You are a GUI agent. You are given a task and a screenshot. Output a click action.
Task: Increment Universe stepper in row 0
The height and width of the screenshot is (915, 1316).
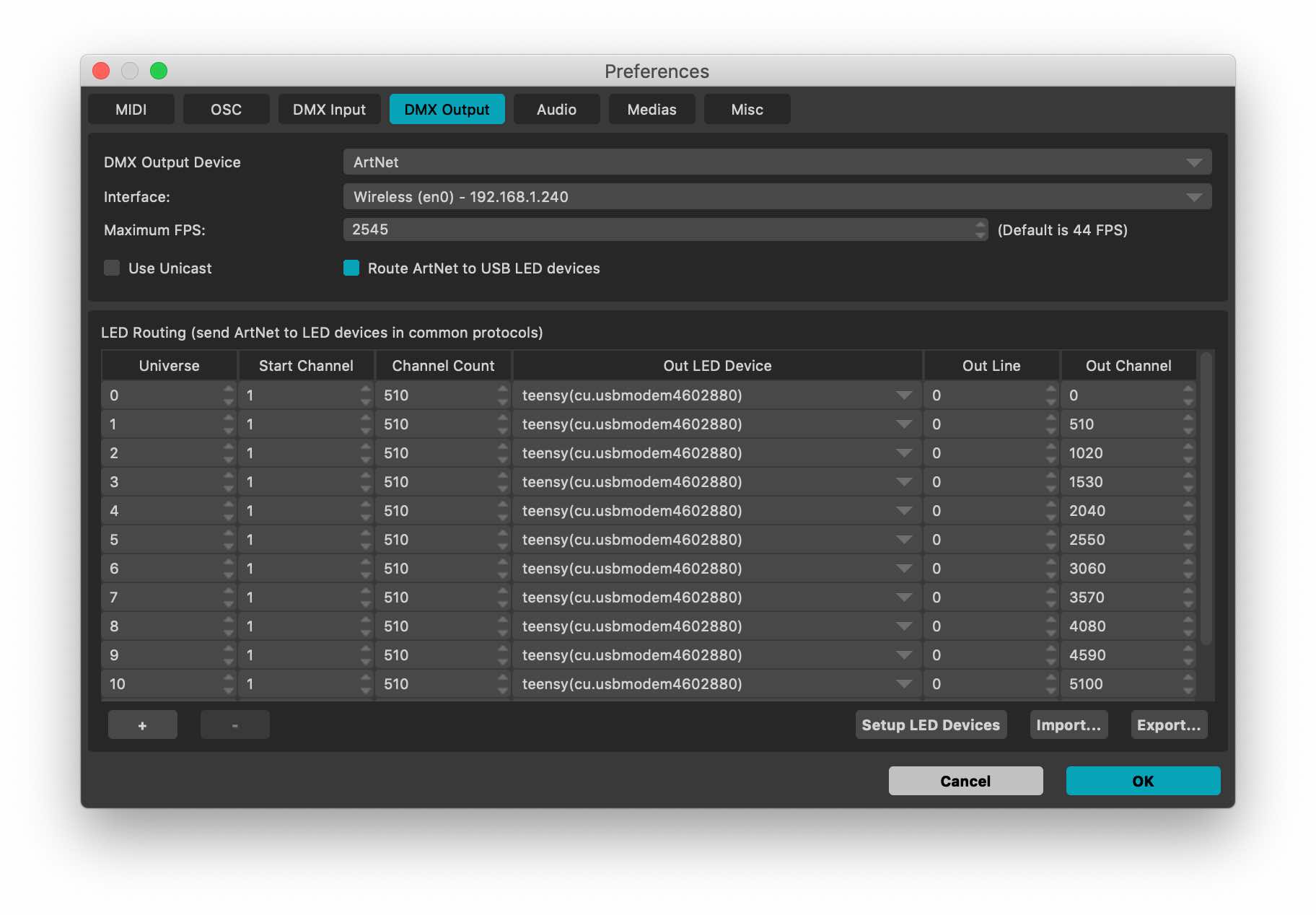click(x=229, y=390)
